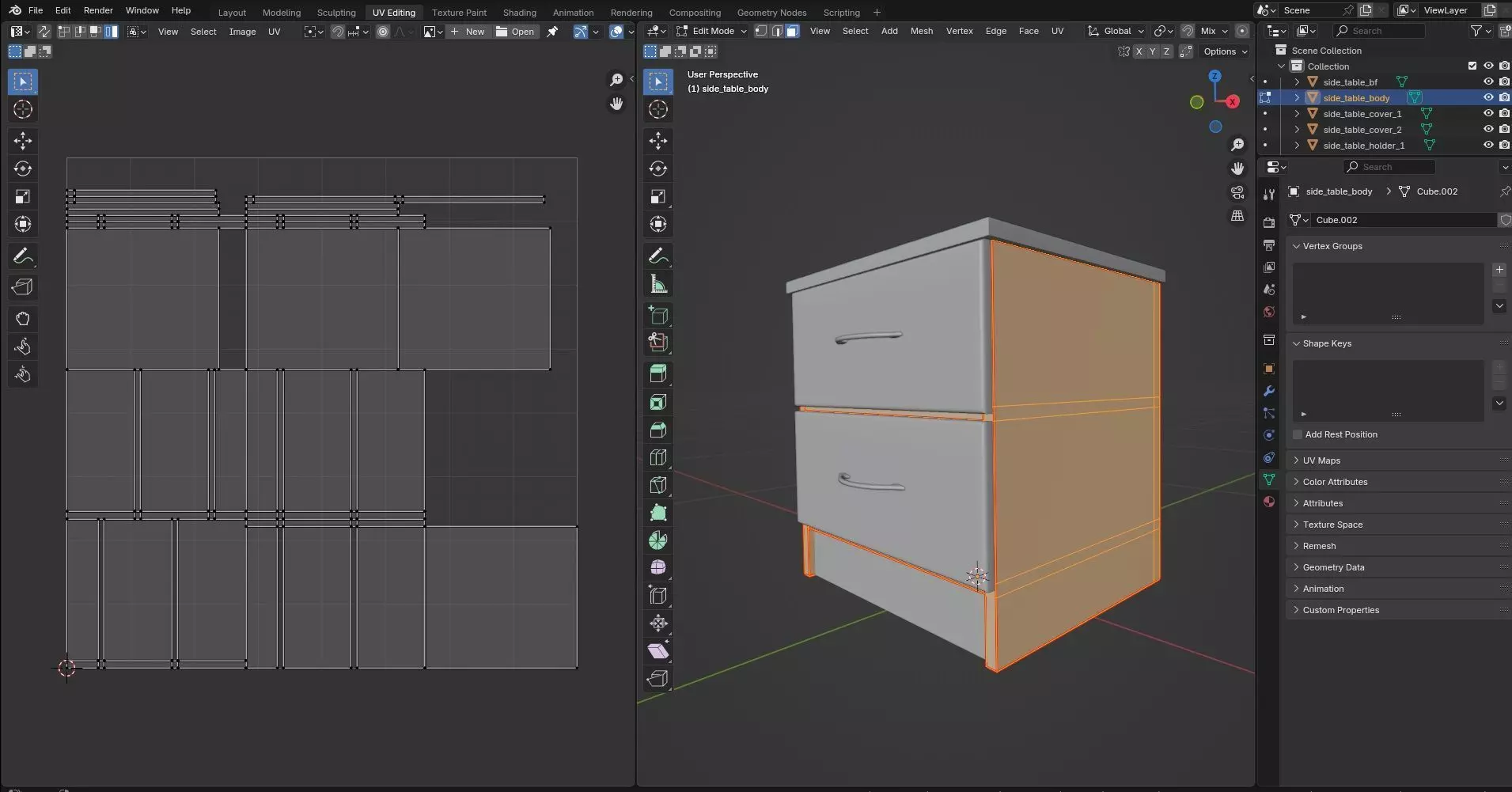
Task: Click the Open image button
Action: coord(515,32)
